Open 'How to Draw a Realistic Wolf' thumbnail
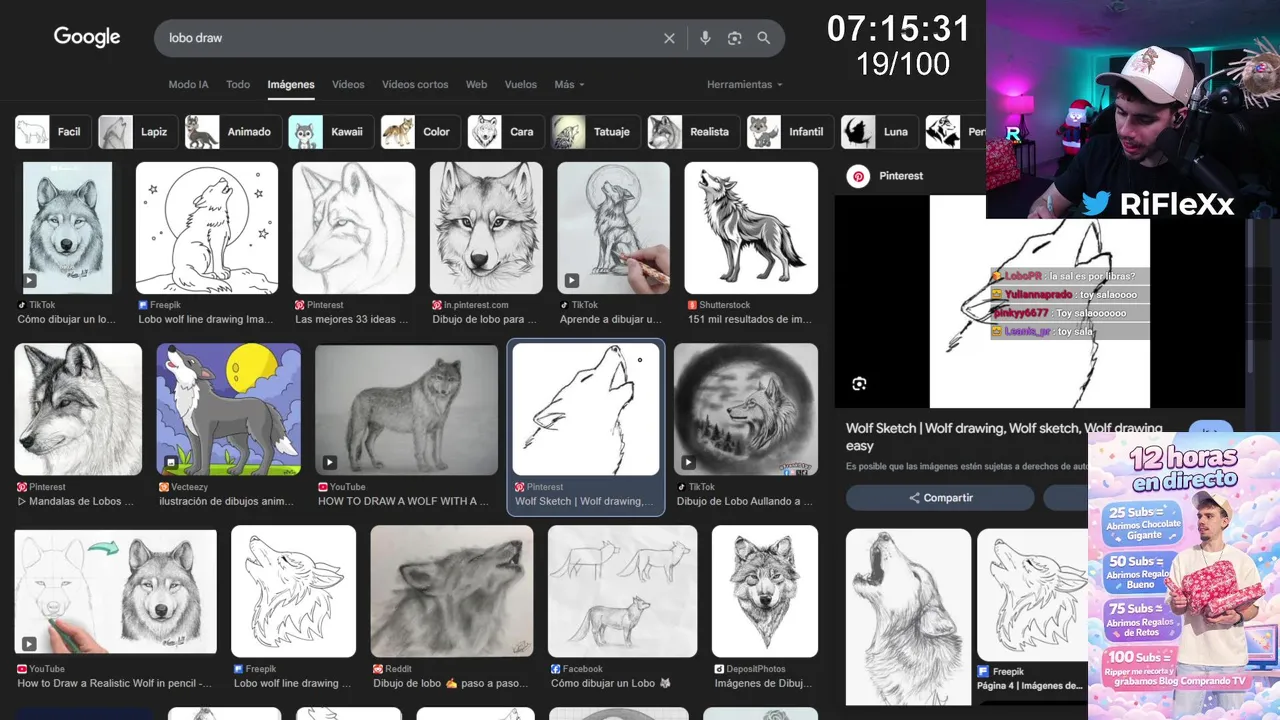The image size is (1280, 720). pos(115,591)
